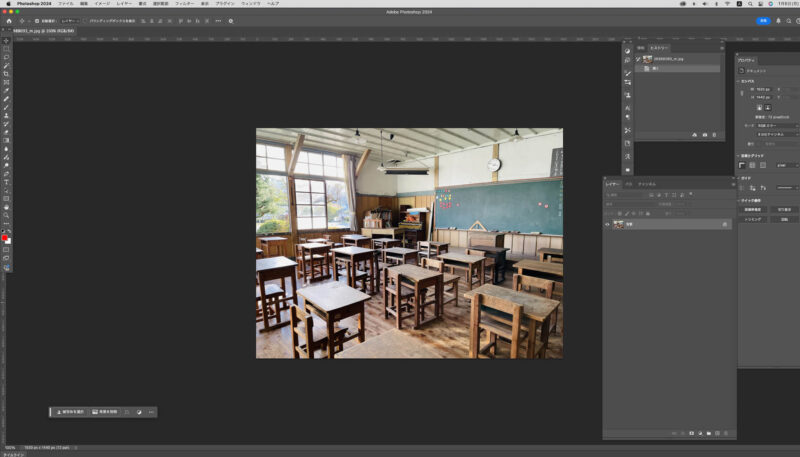
Task: Toggle the auto-select checkbox in options bar
Action: click(x=37, y=21)
